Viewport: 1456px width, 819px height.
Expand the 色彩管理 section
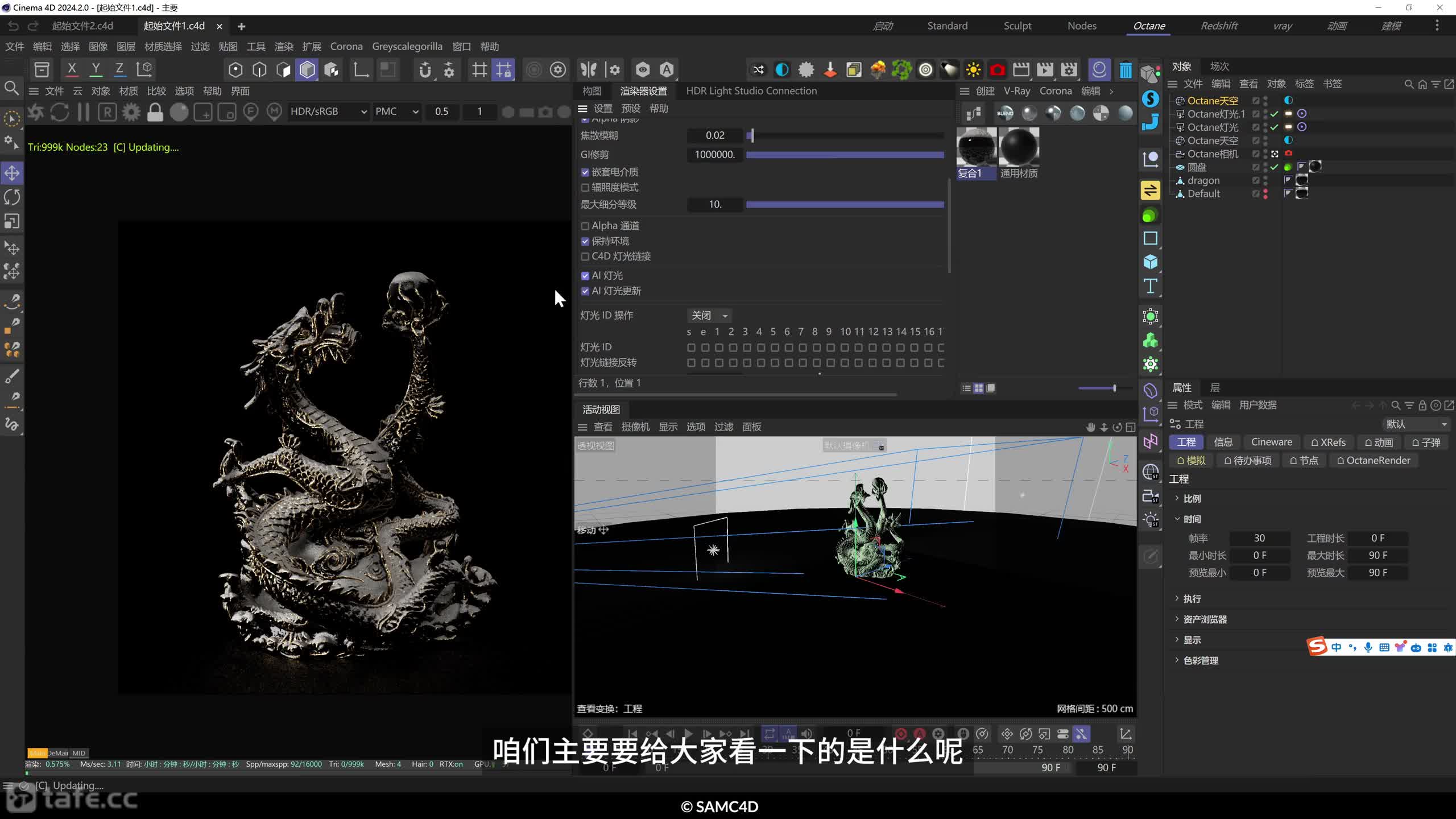tap(1177, 660)
